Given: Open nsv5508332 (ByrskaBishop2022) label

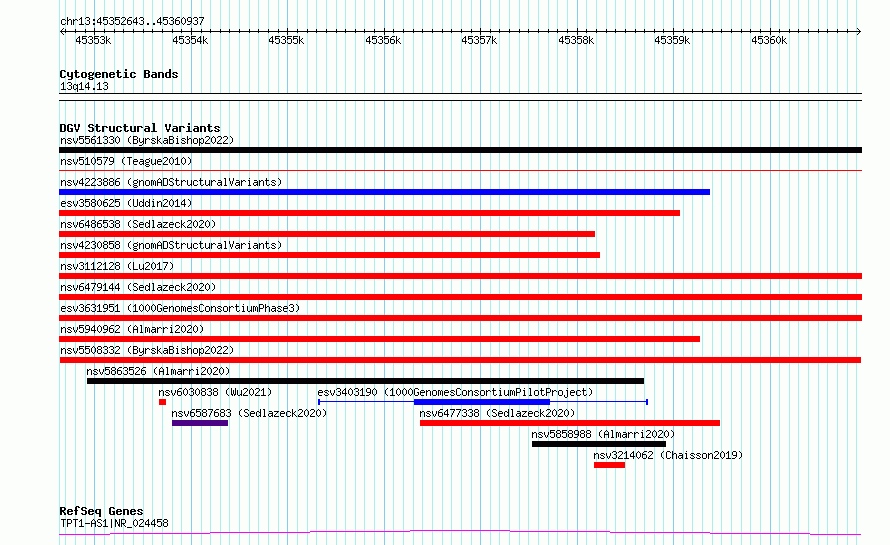Looking at the screenshot, I should coord(147,350).
